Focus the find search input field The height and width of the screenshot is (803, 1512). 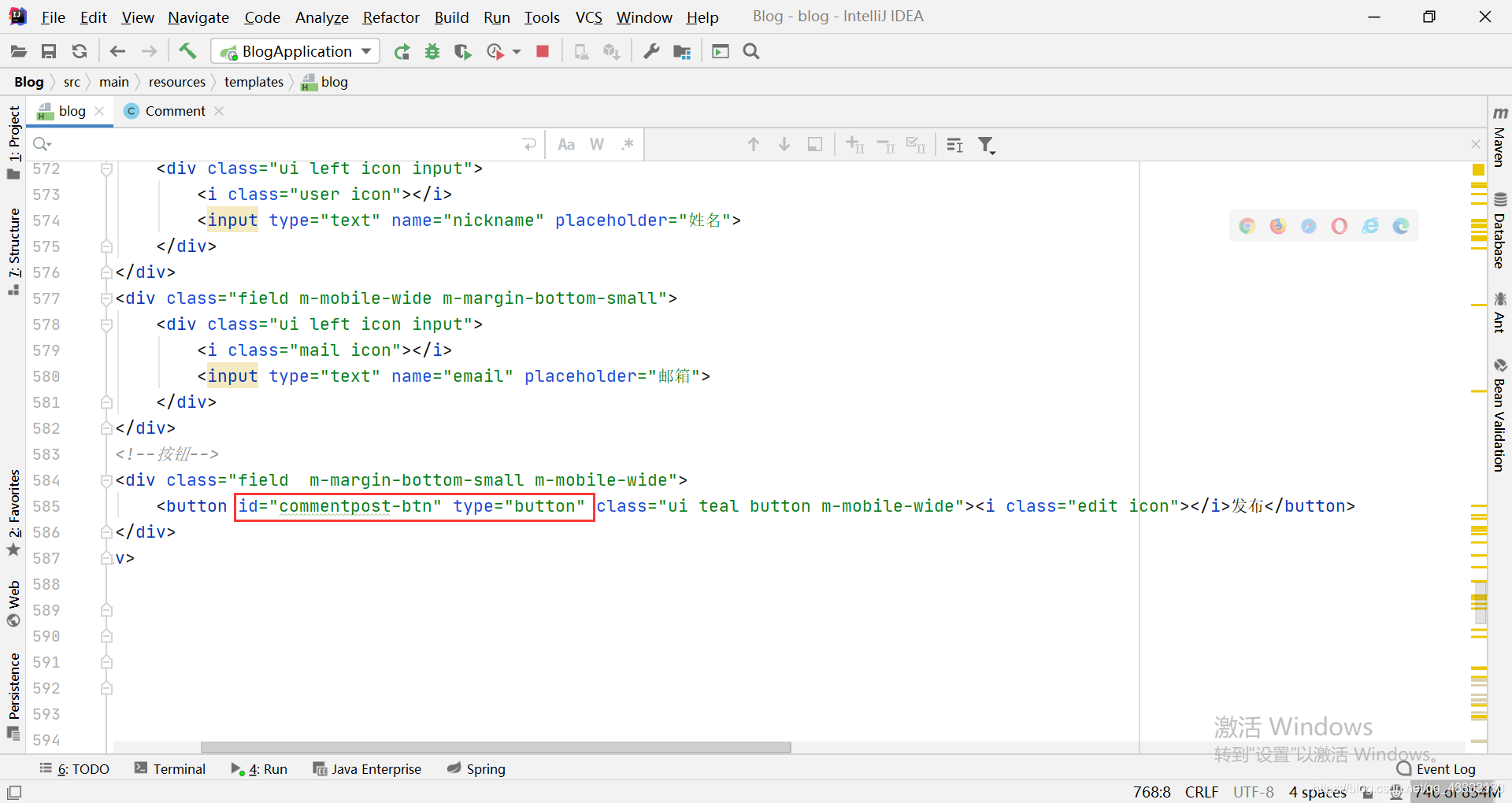pyautogui.click(x=283, y=145)
